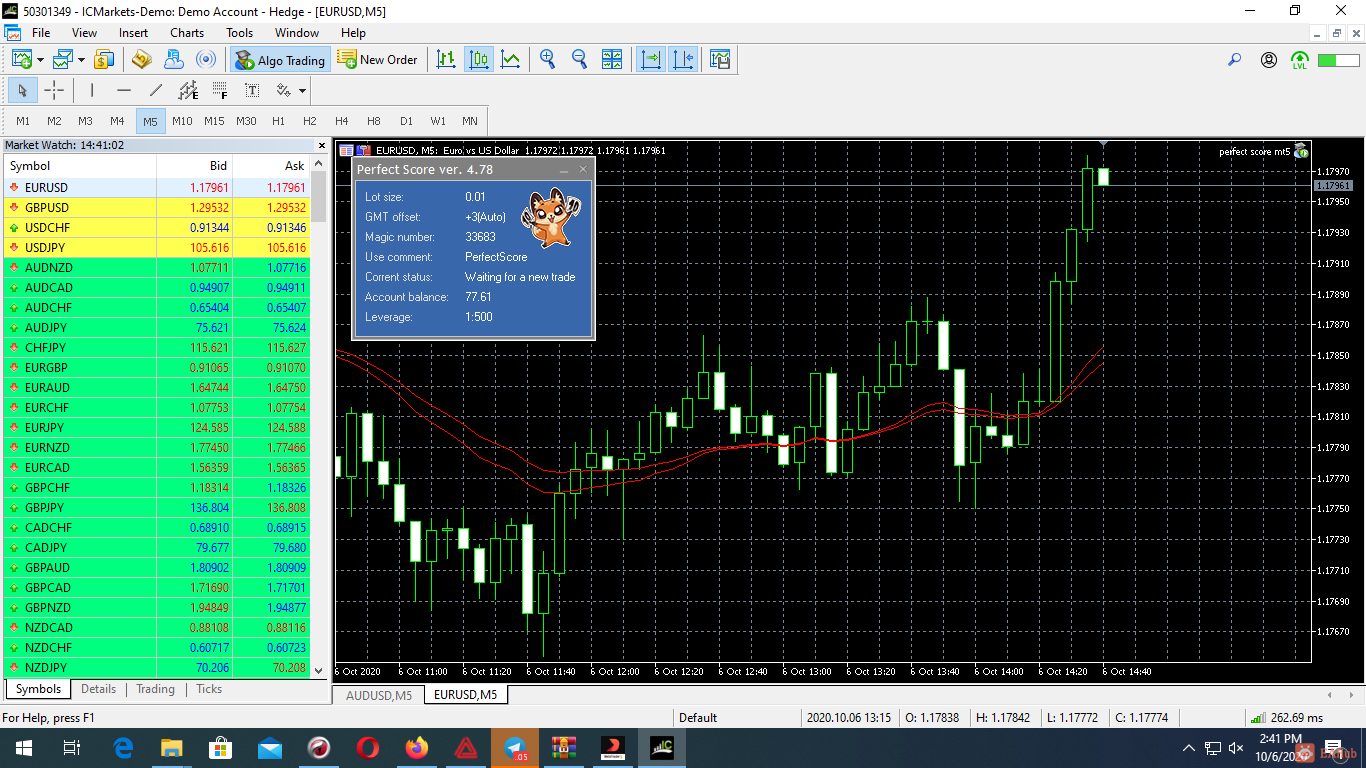Viewport: 1366px width, 768px height.
Task: Select the equidistant channel tool
Action: [188, 90]
